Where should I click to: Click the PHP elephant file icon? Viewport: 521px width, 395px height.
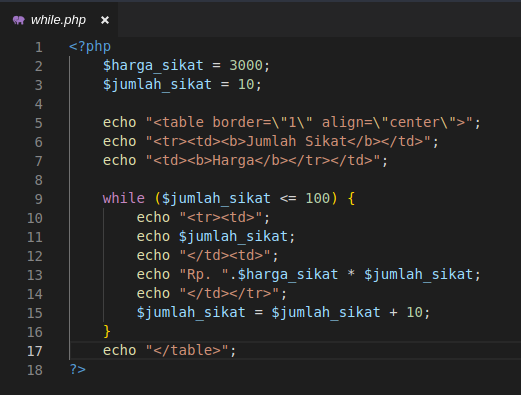[19, 20]
